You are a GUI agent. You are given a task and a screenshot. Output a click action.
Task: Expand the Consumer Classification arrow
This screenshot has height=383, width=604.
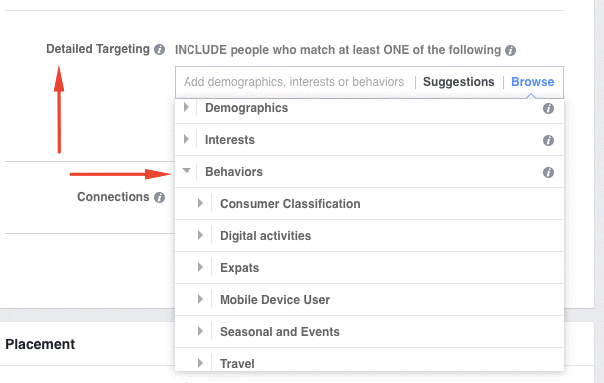tap(200, 203)
